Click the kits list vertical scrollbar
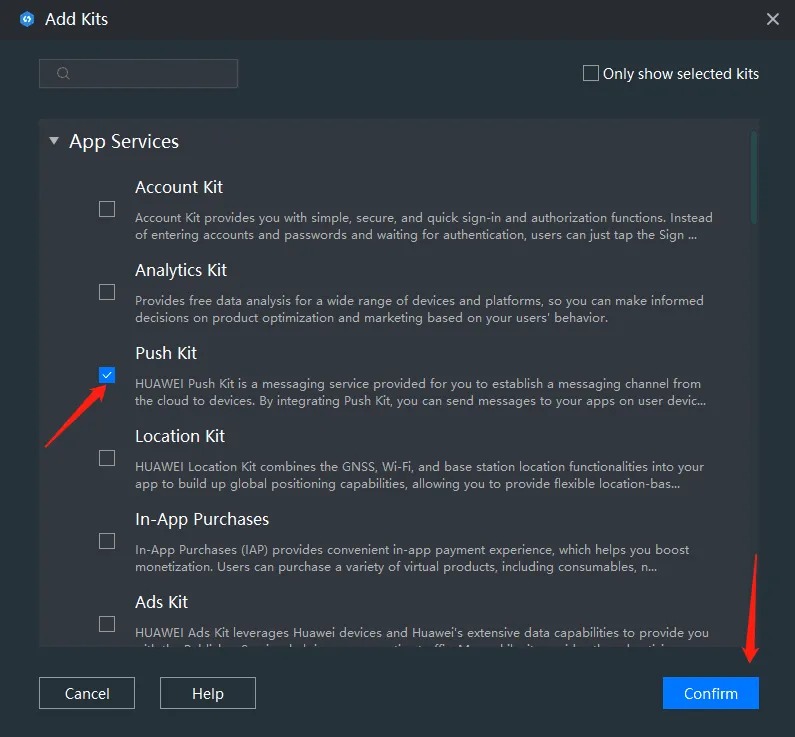This screenshot has height=737, width=795. coord(754,180)
